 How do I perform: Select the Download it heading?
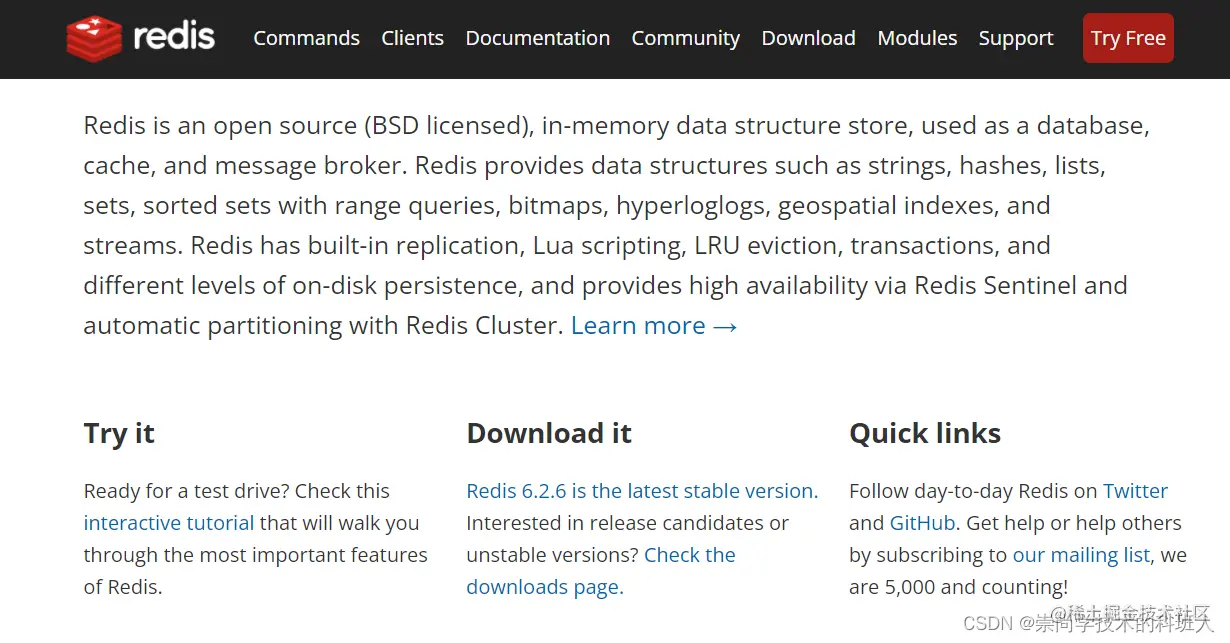coord(549,433)
